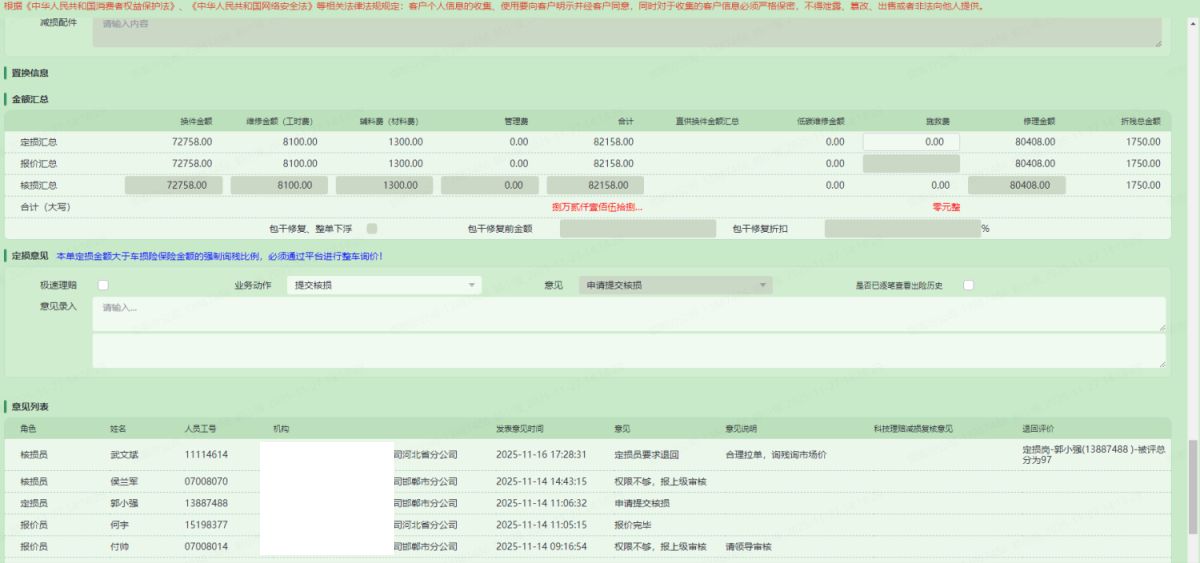Tick the 极速理赔 checkbox
Viewport: 1200px width, 563px height.
(x=103, y=285)
